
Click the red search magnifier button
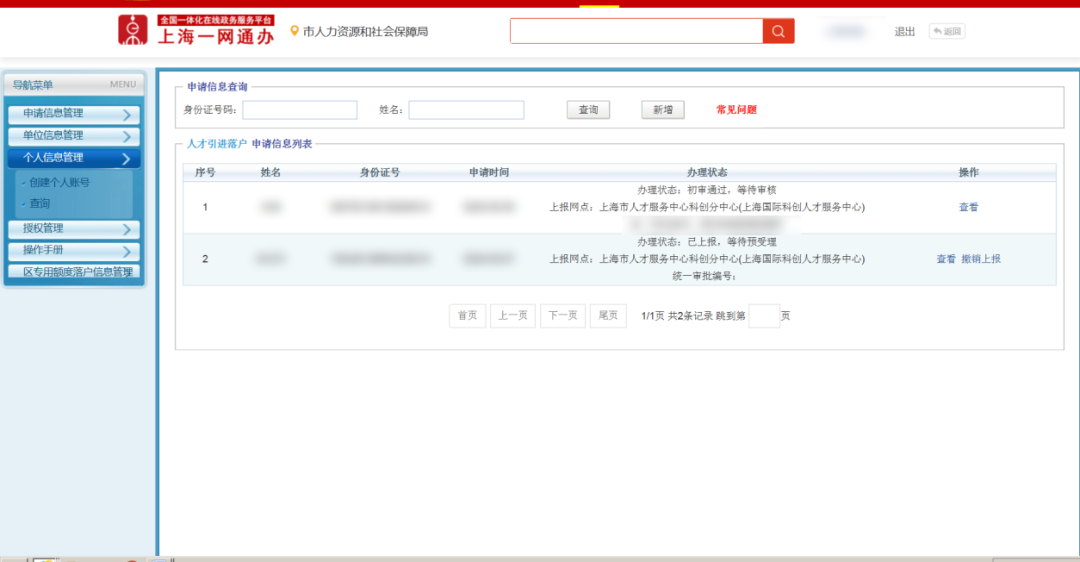(778, 31)
